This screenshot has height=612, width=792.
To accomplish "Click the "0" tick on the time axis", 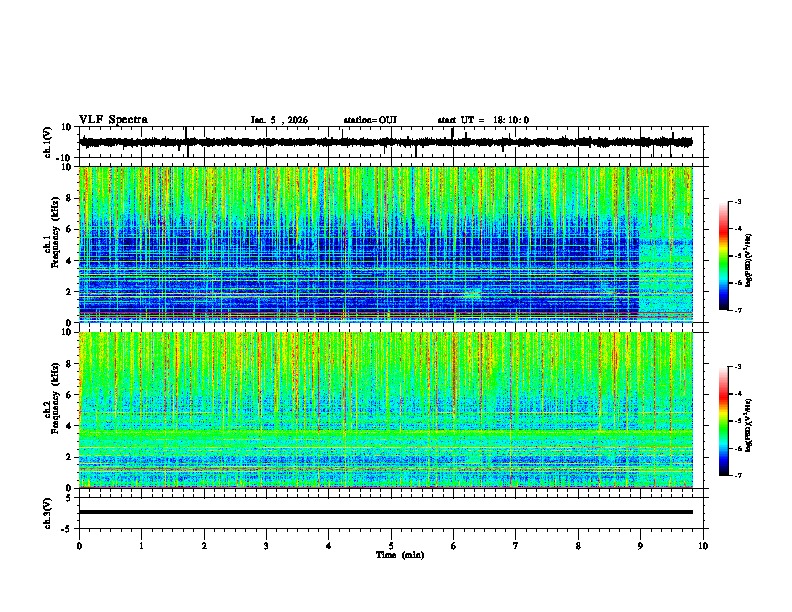I will pos(79,546).
